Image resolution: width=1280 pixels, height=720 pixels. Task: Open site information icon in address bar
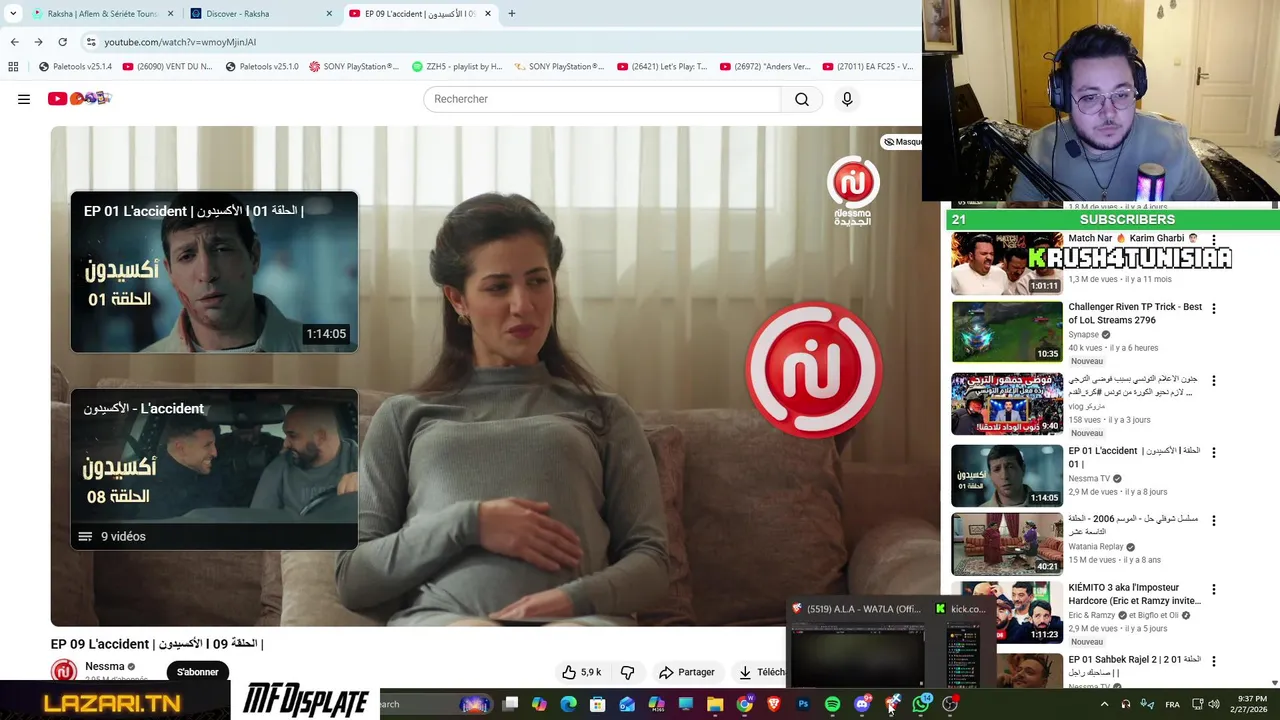(90, 42)
